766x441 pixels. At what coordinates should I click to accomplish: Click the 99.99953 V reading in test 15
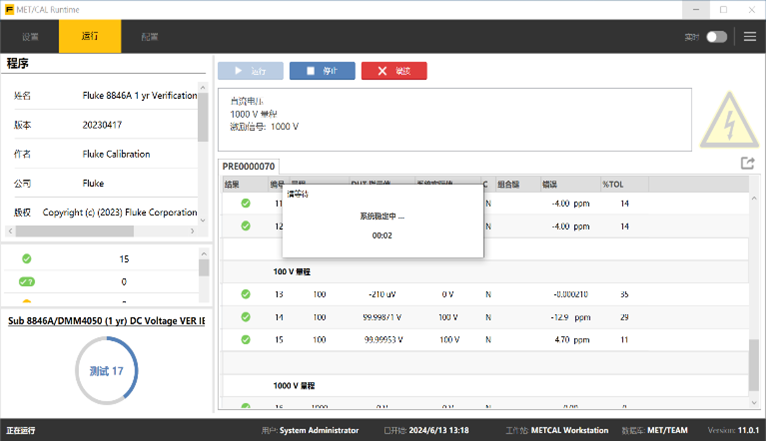[x=383, y=340]
